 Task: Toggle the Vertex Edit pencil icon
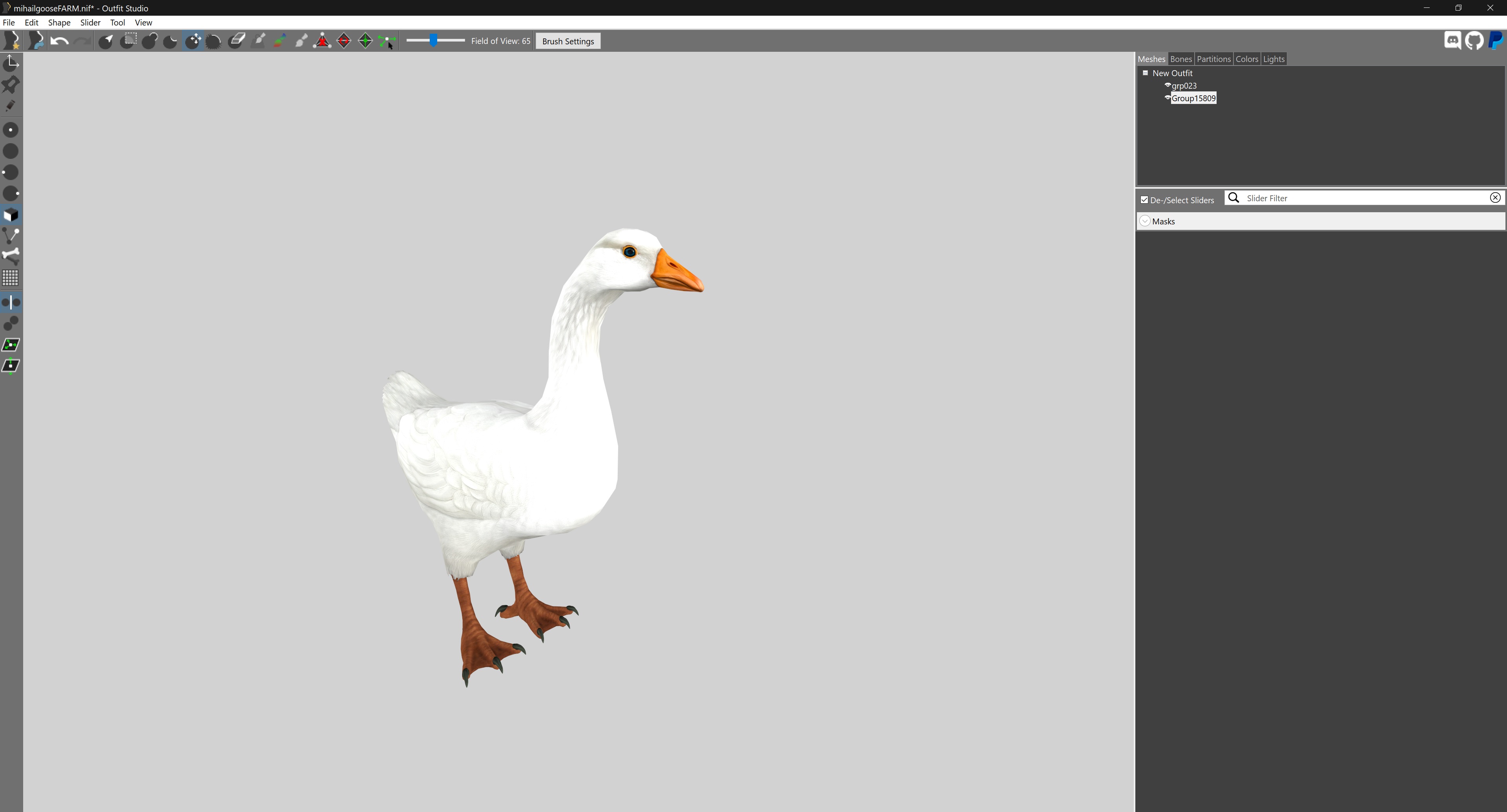[11, 106]
